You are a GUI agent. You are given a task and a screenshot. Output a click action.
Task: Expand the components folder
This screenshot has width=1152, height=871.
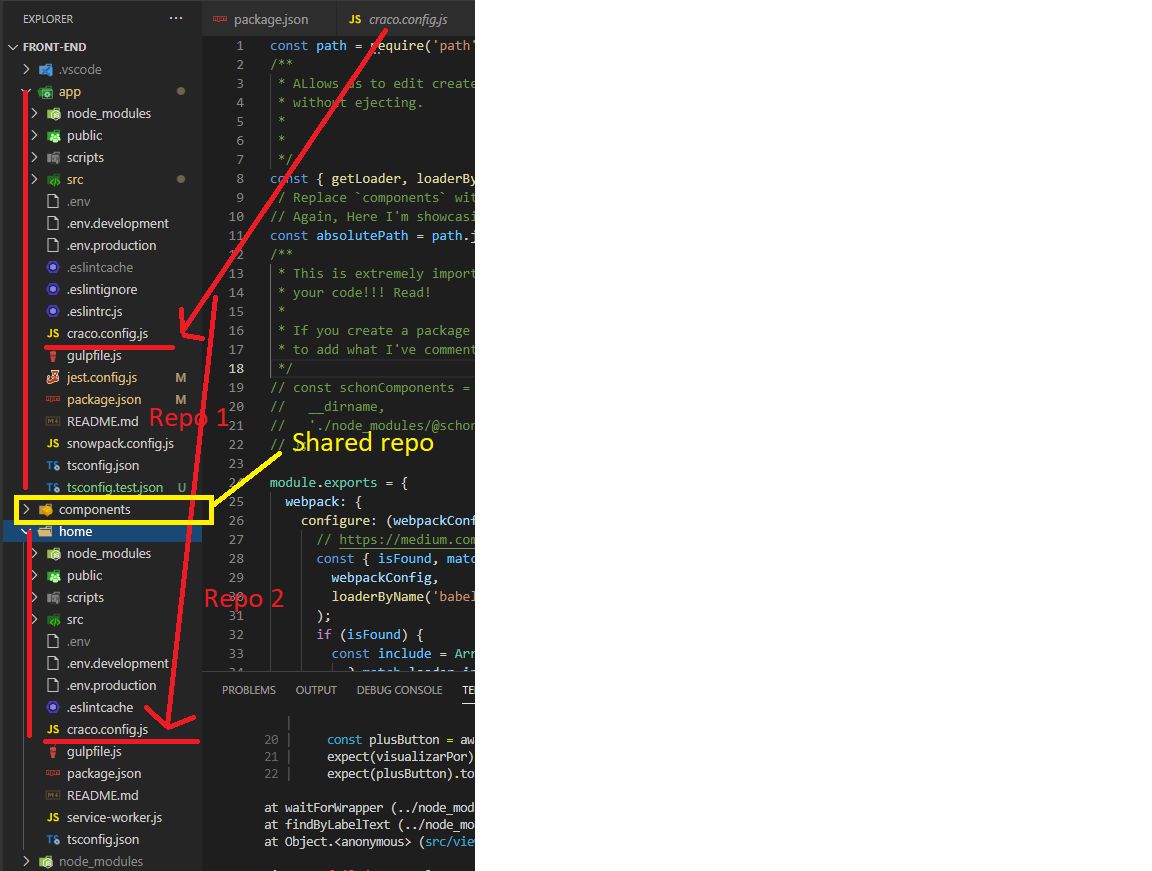[26, 509]
